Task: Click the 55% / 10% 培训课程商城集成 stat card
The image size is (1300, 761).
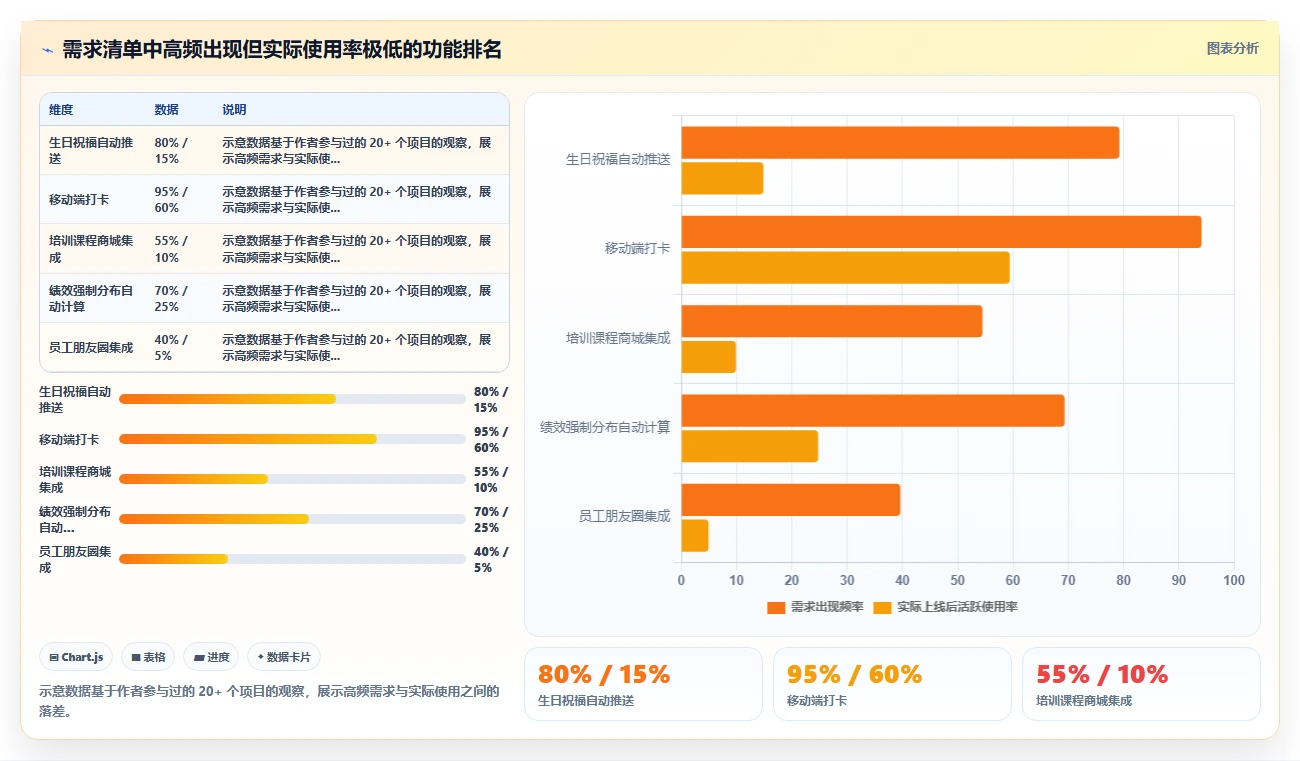Action: point(1141,684)
